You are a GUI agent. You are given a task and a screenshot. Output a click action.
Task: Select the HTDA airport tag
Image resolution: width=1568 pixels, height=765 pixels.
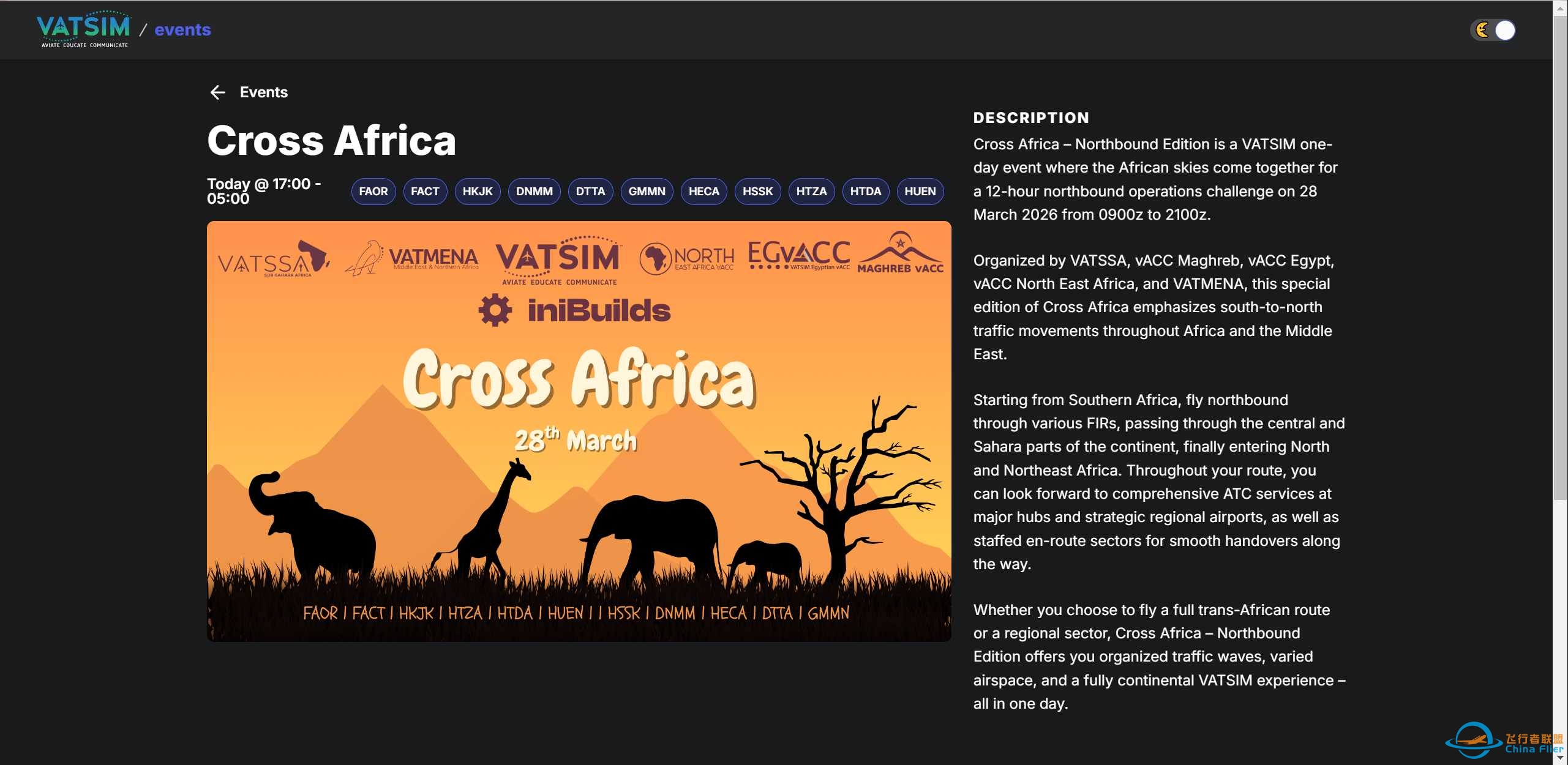pyautogui.click(x=865, y=192)
